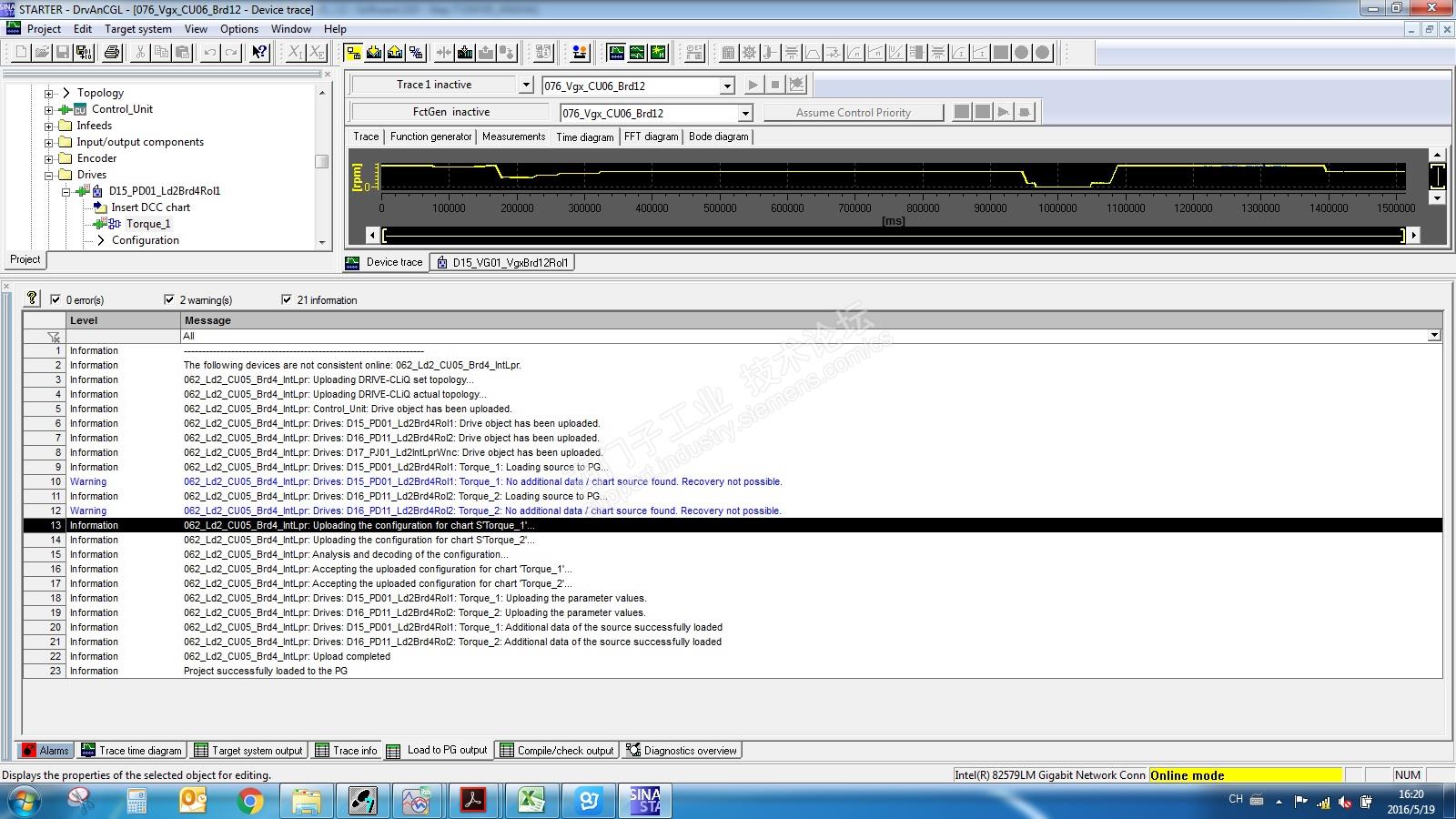This screenshot has width=1456, height=819.
Task: Open Google Chrome from the taskbar
Action: point(249,801)
